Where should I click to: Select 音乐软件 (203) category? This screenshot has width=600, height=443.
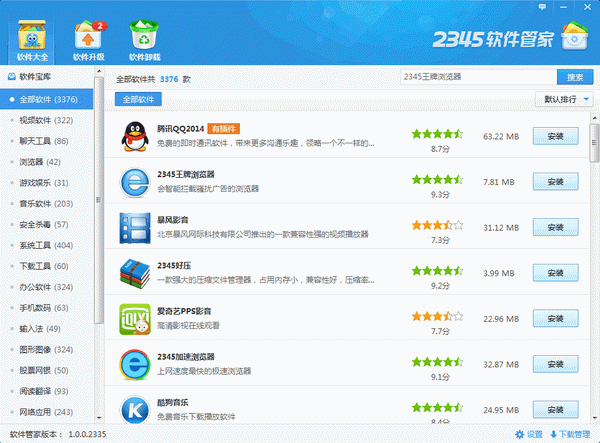pos(46,204)
